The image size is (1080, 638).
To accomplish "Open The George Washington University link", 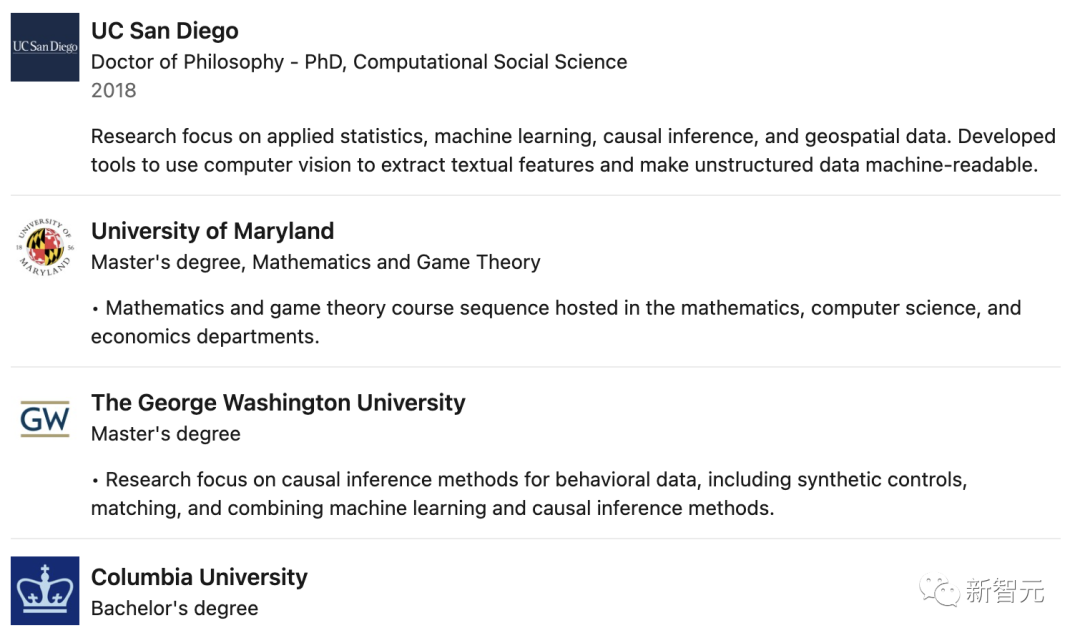I will click(278, 403).
